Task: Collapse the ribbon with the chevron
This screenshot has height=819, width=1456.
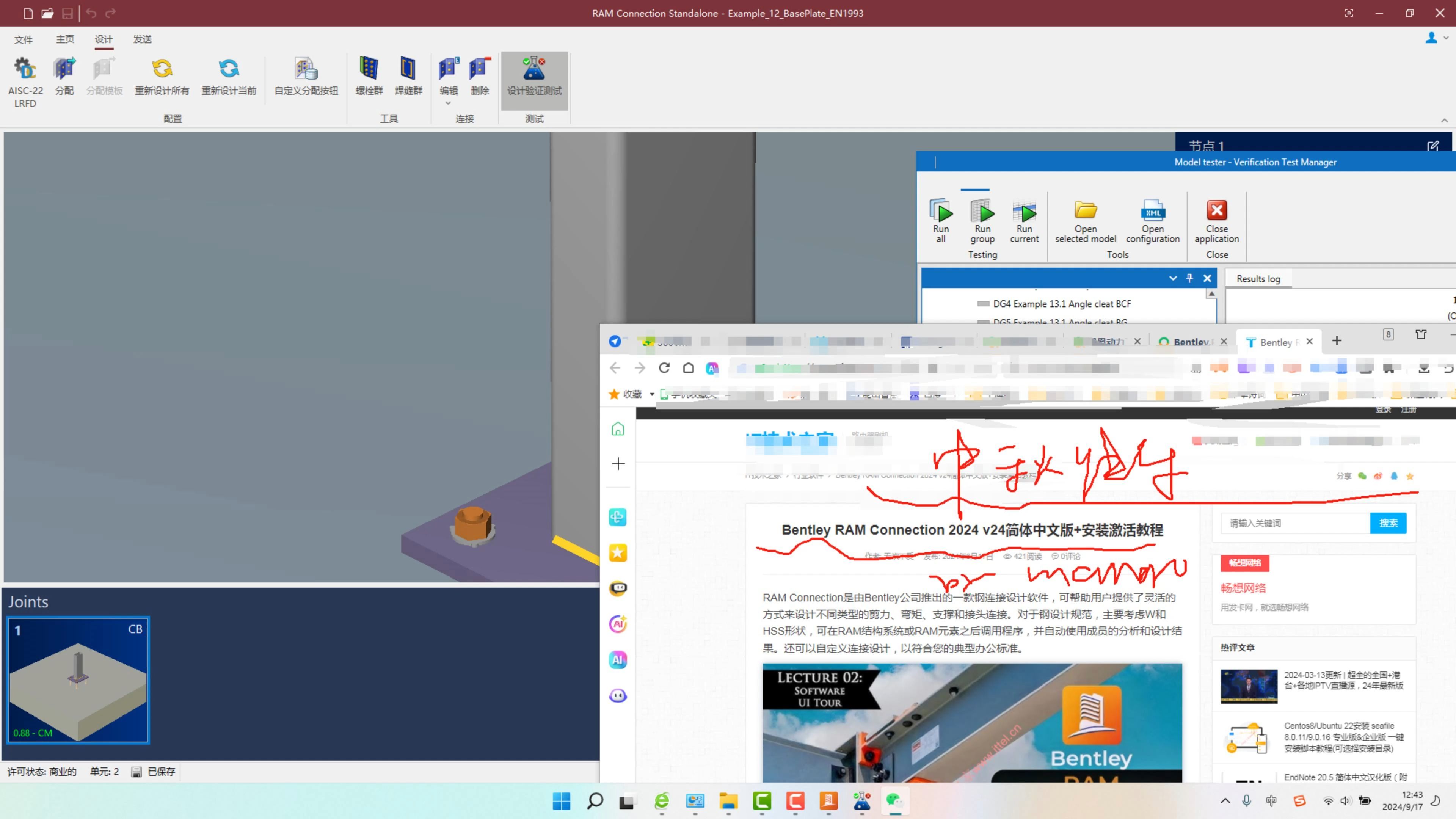Action: [x=1444, y=121]
